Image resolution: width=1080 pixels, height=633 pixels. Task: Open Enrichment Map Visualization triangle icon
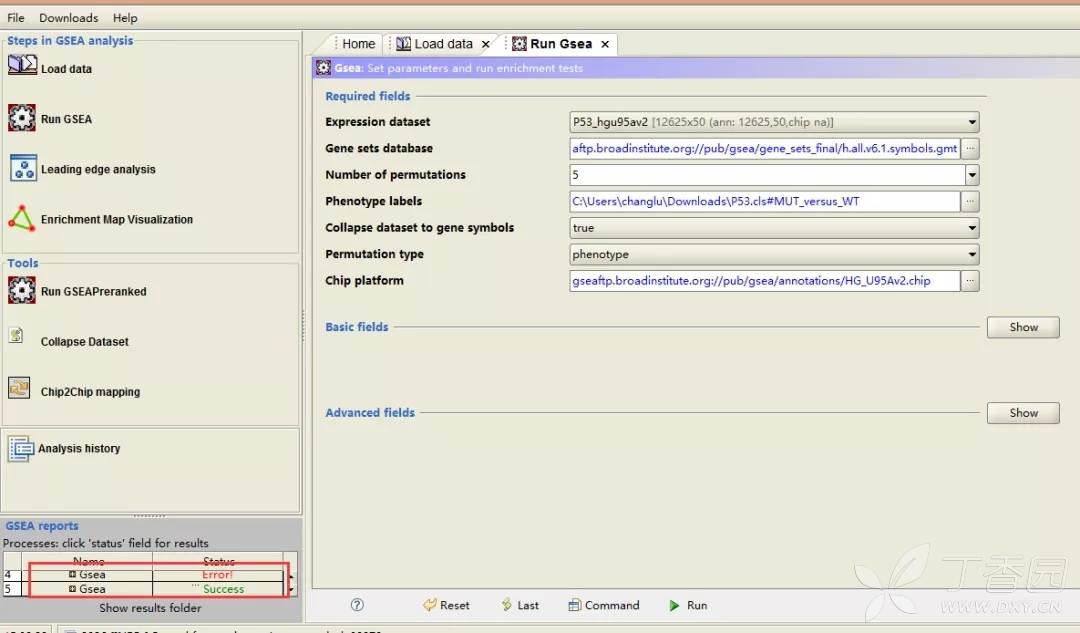[21, 218]
